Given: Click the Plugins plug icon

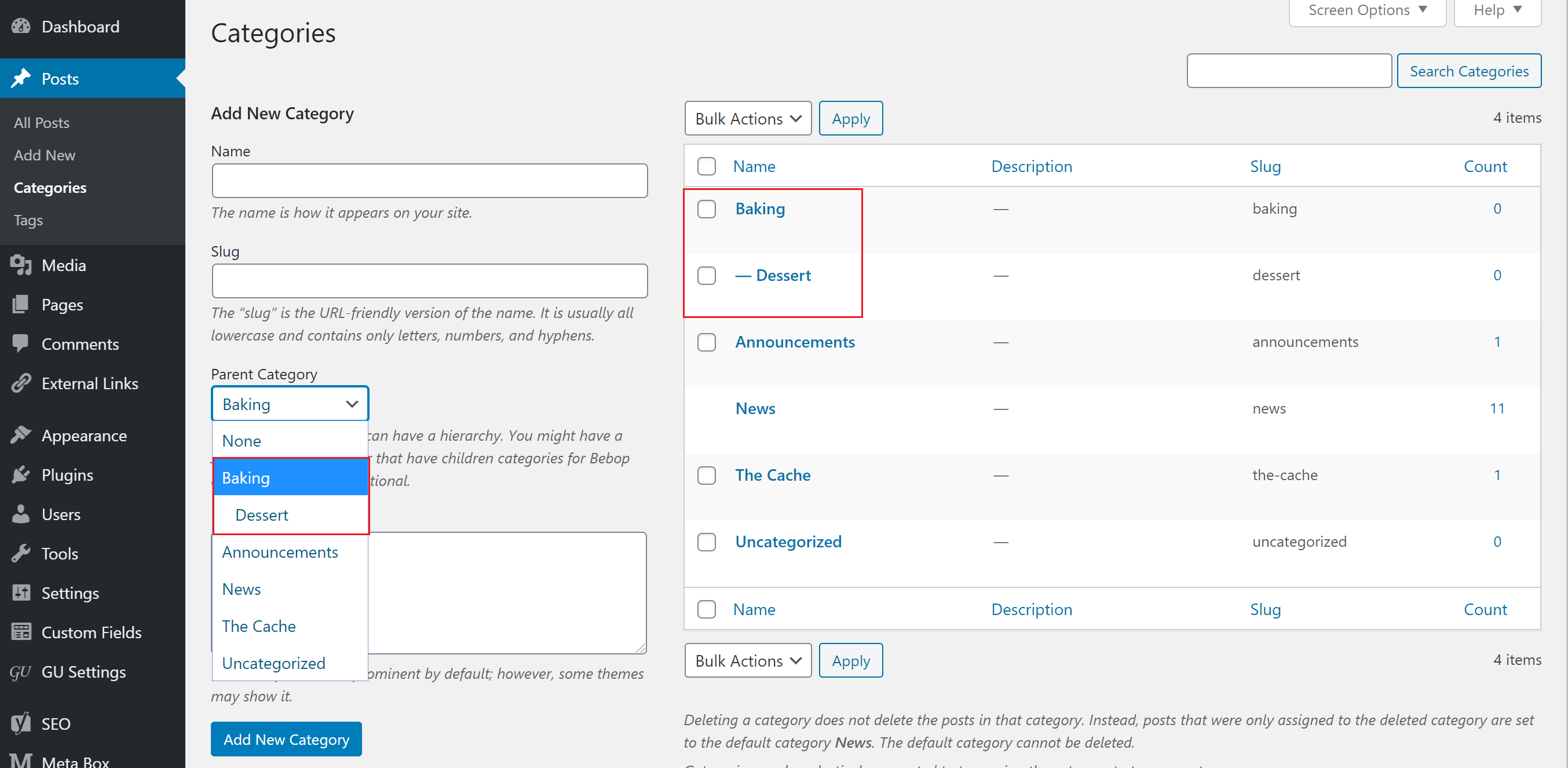Looking at the screenshot, I should (21, 475).
